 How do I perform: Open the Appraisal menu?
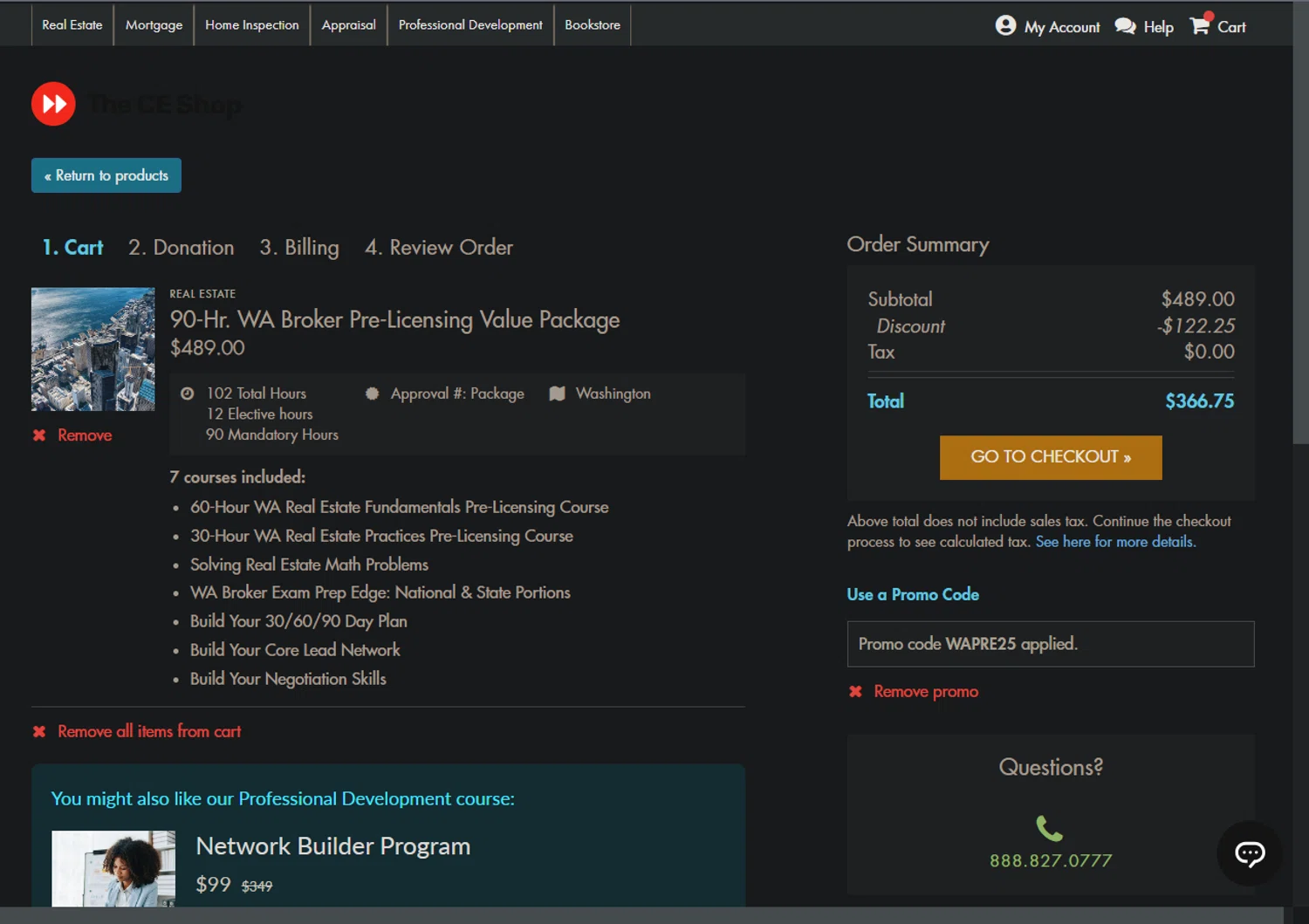348,24
